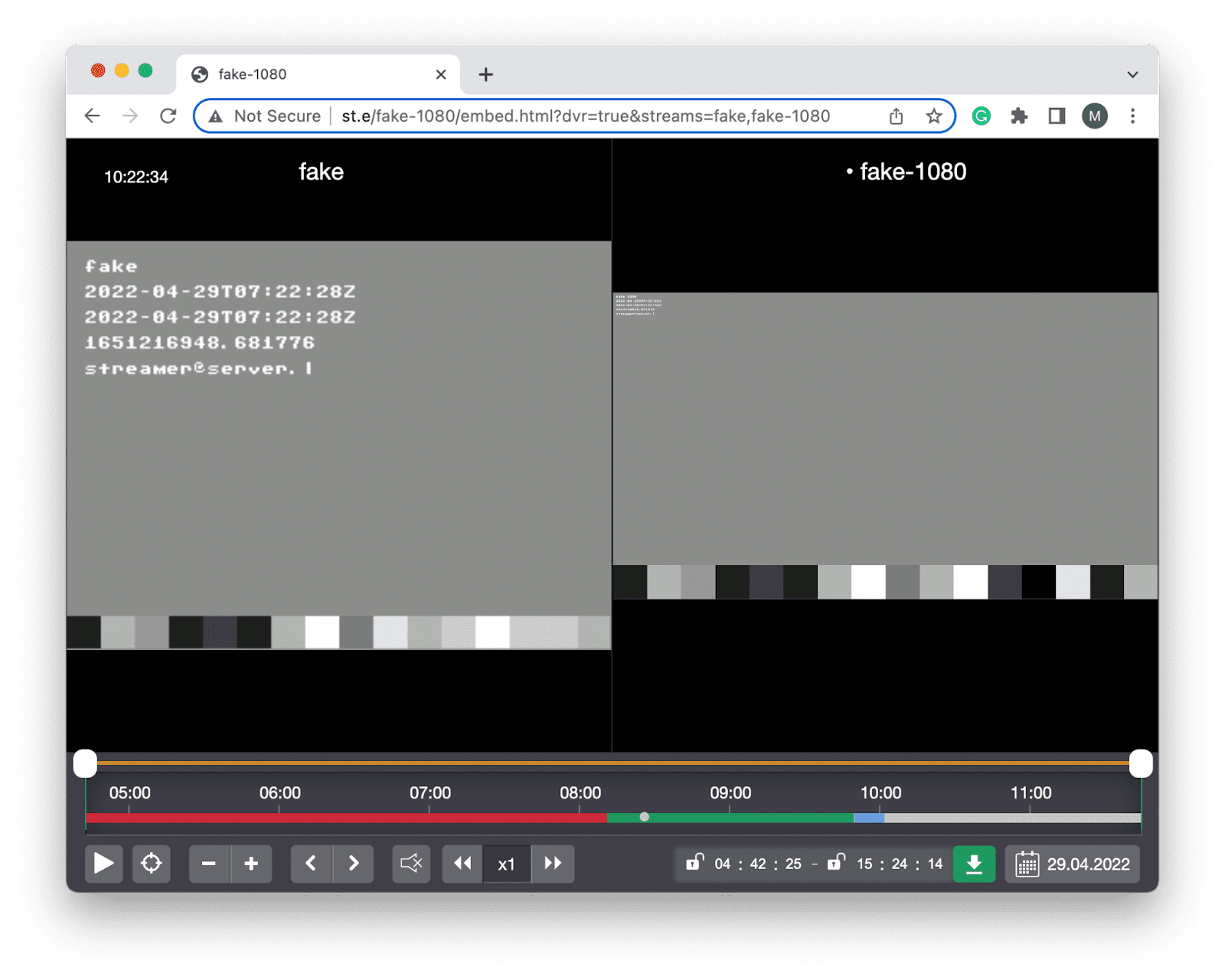The image size is (1225, 980).
Task: Click the playhead dot on the timeline
Action: 645,817
